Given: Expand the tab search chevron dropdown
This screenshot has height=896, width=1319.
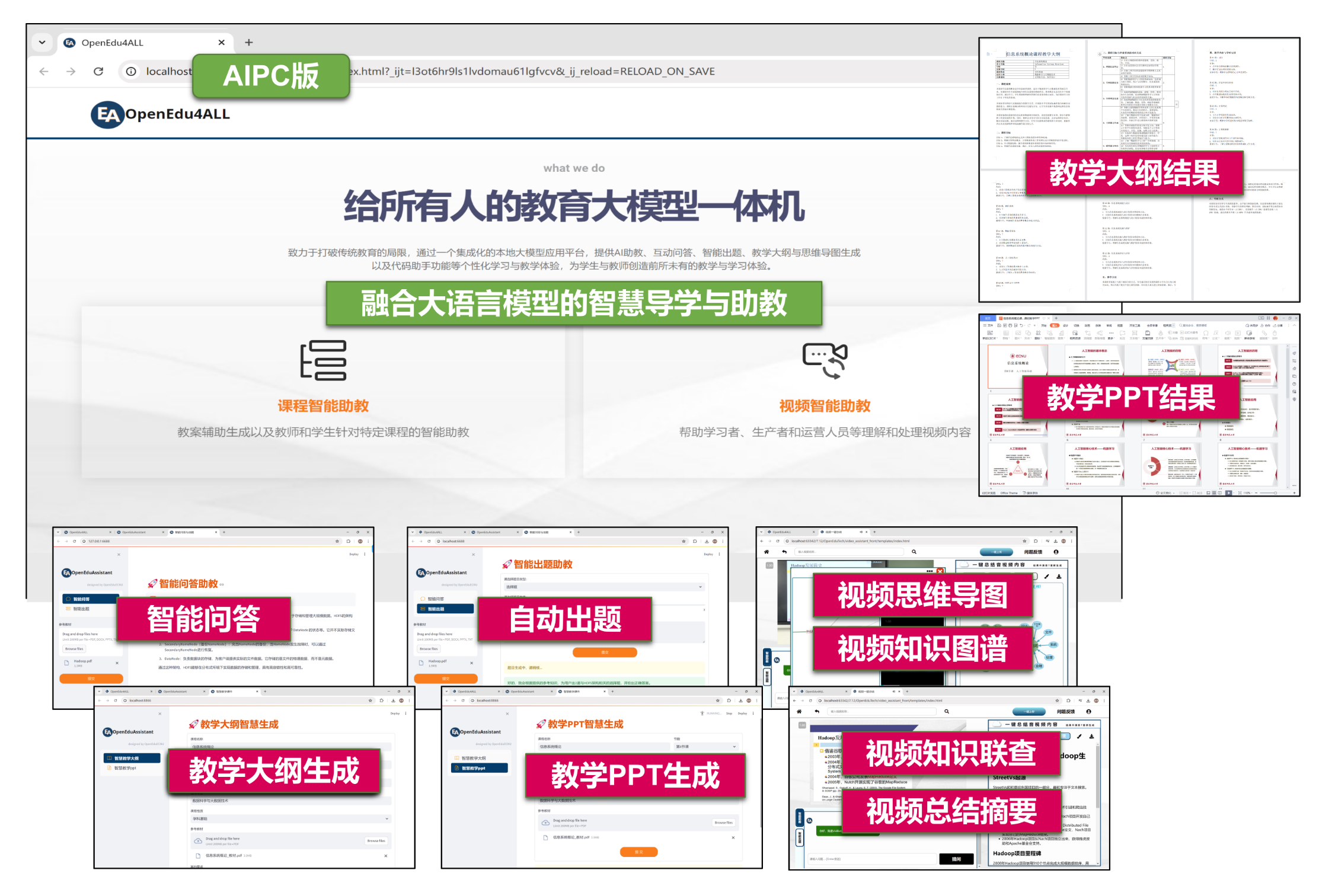Looking at the screenshot, I should pos(42,43).
